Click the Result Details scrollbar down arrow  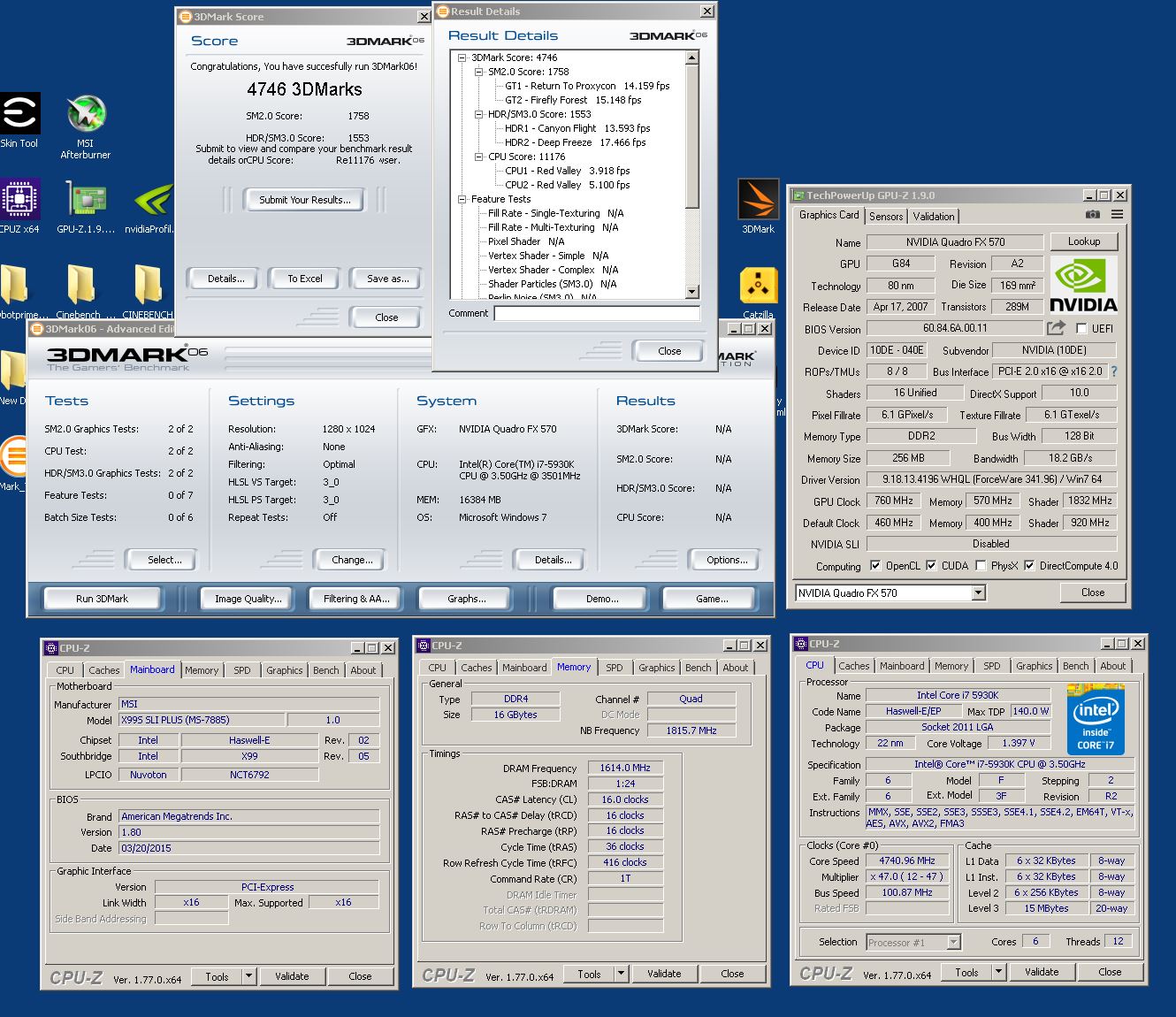click(x=692, y=292)
